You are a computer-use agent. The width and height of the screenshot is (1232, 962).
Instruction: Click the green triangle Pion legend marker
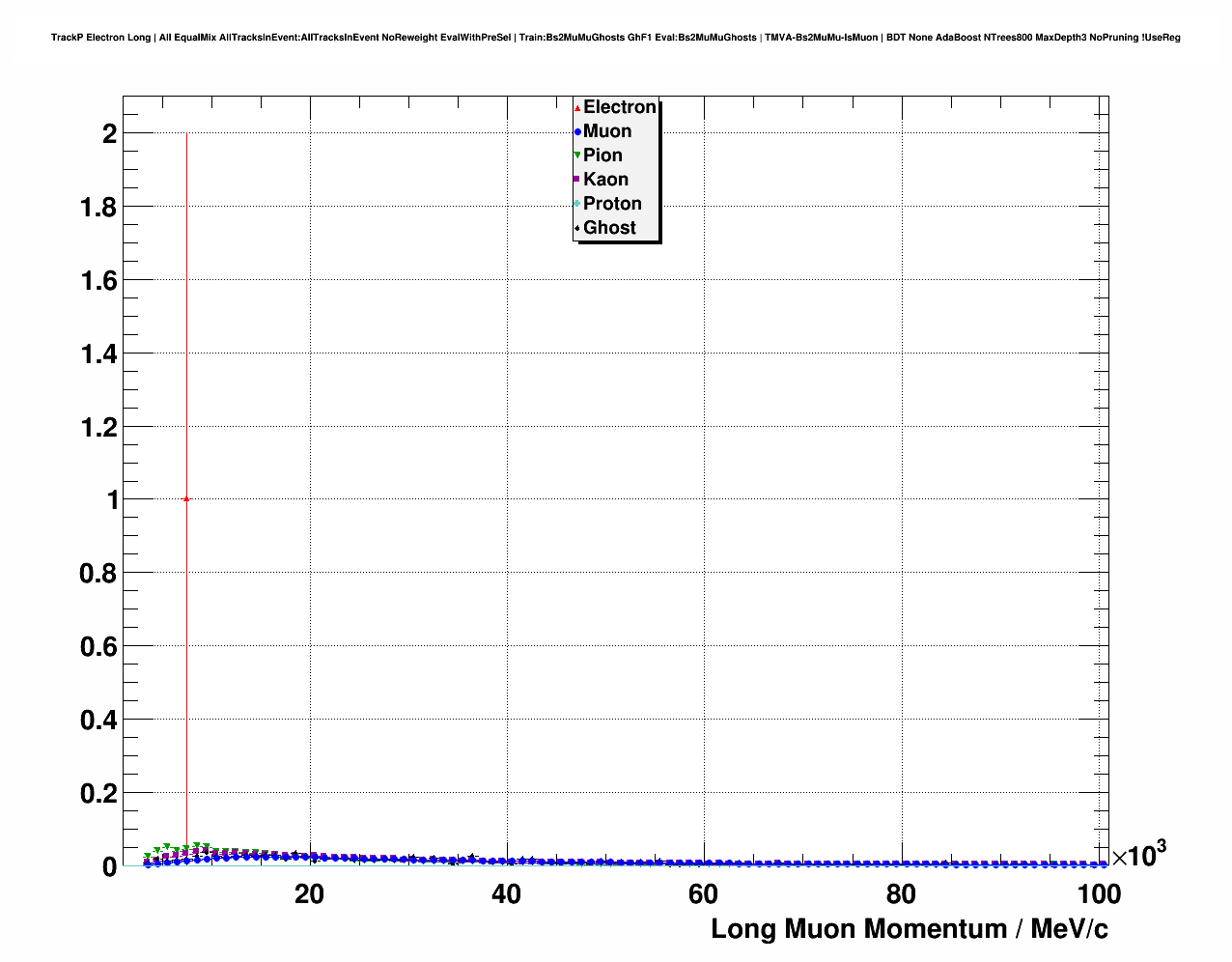577,156
